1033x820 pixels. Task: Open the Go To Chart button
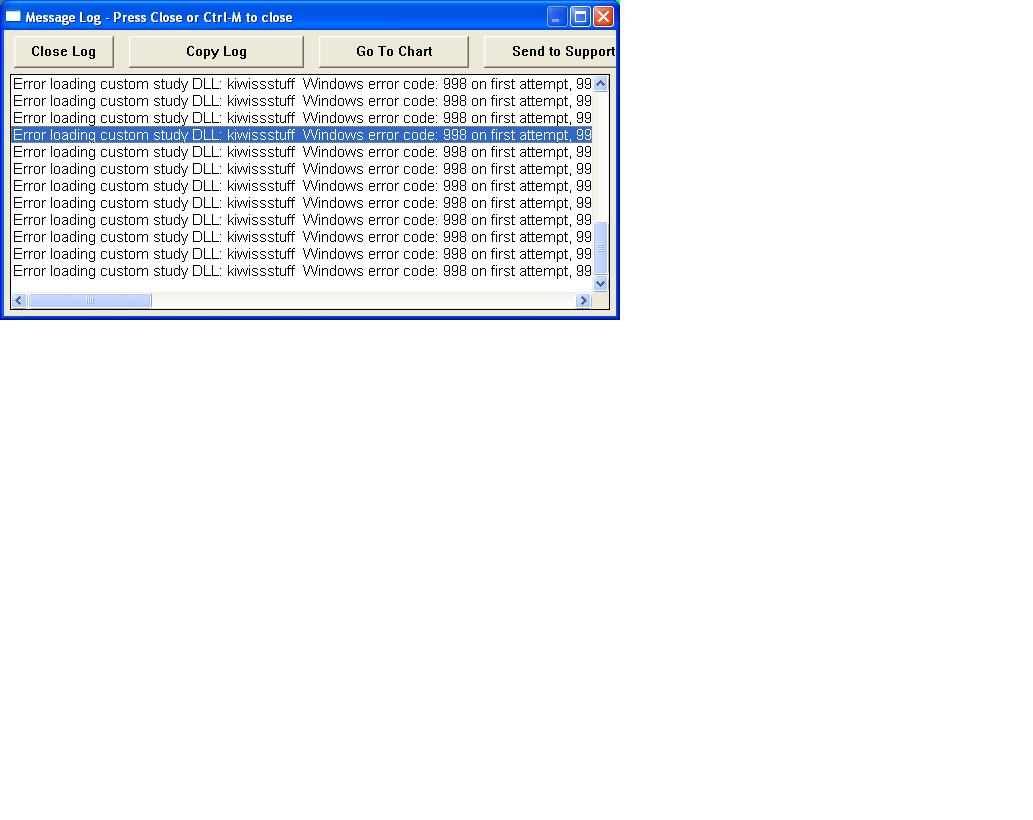pos(394,51)
